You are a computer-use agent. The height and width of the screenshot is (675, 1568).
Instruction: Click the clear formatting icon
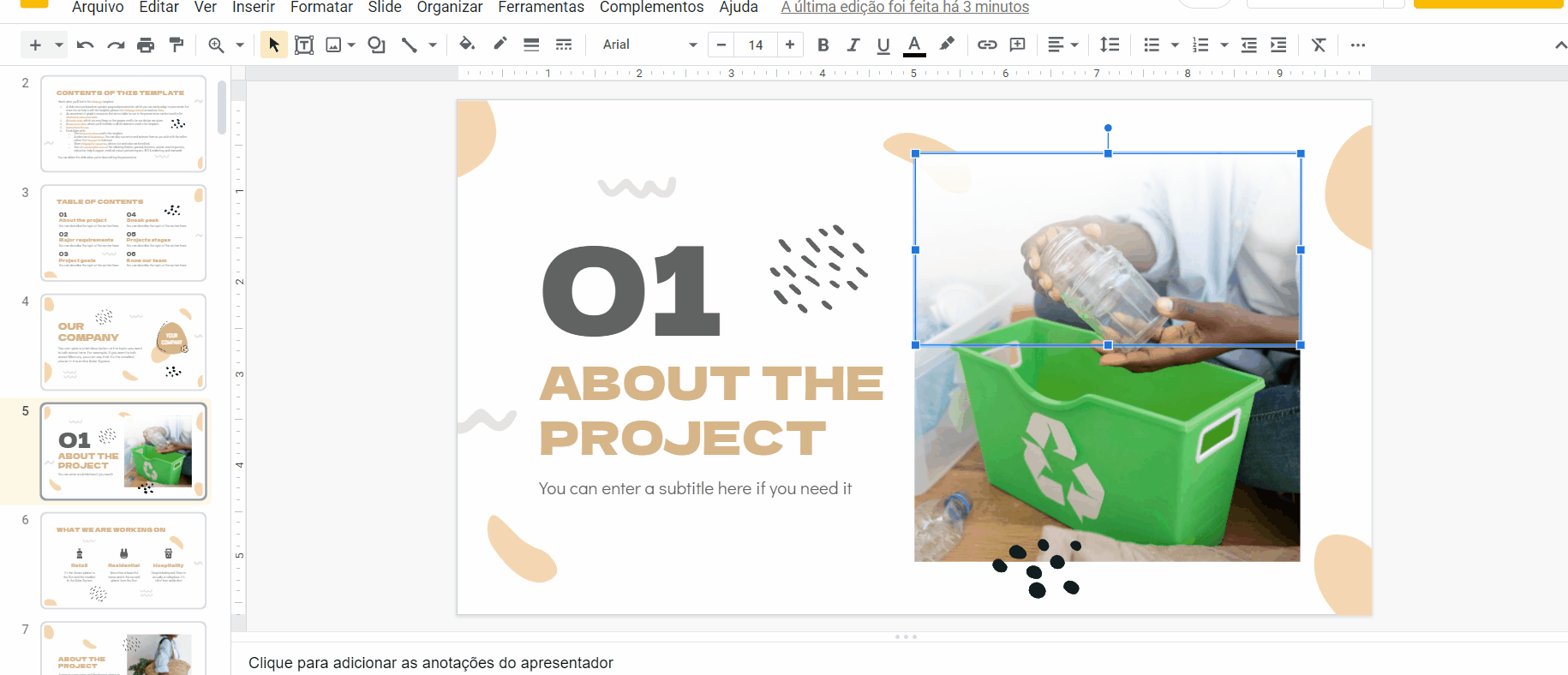pyautogui.click(x=1319, y=45)
